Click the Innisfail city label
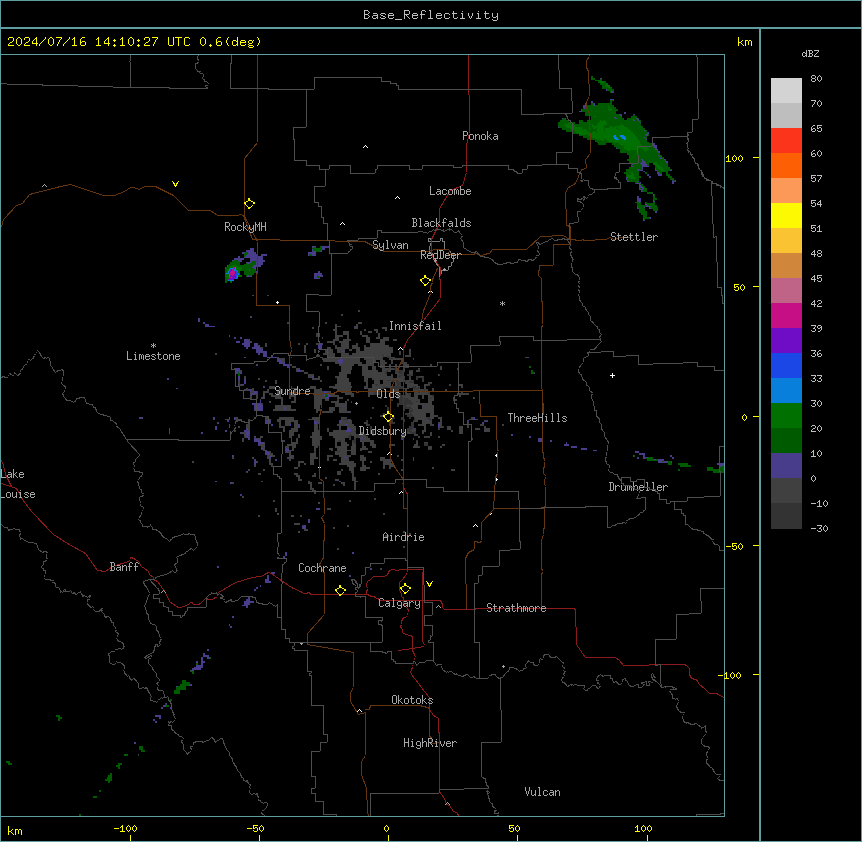The width and height of the screenshot is (862, 842). [415, 326]
